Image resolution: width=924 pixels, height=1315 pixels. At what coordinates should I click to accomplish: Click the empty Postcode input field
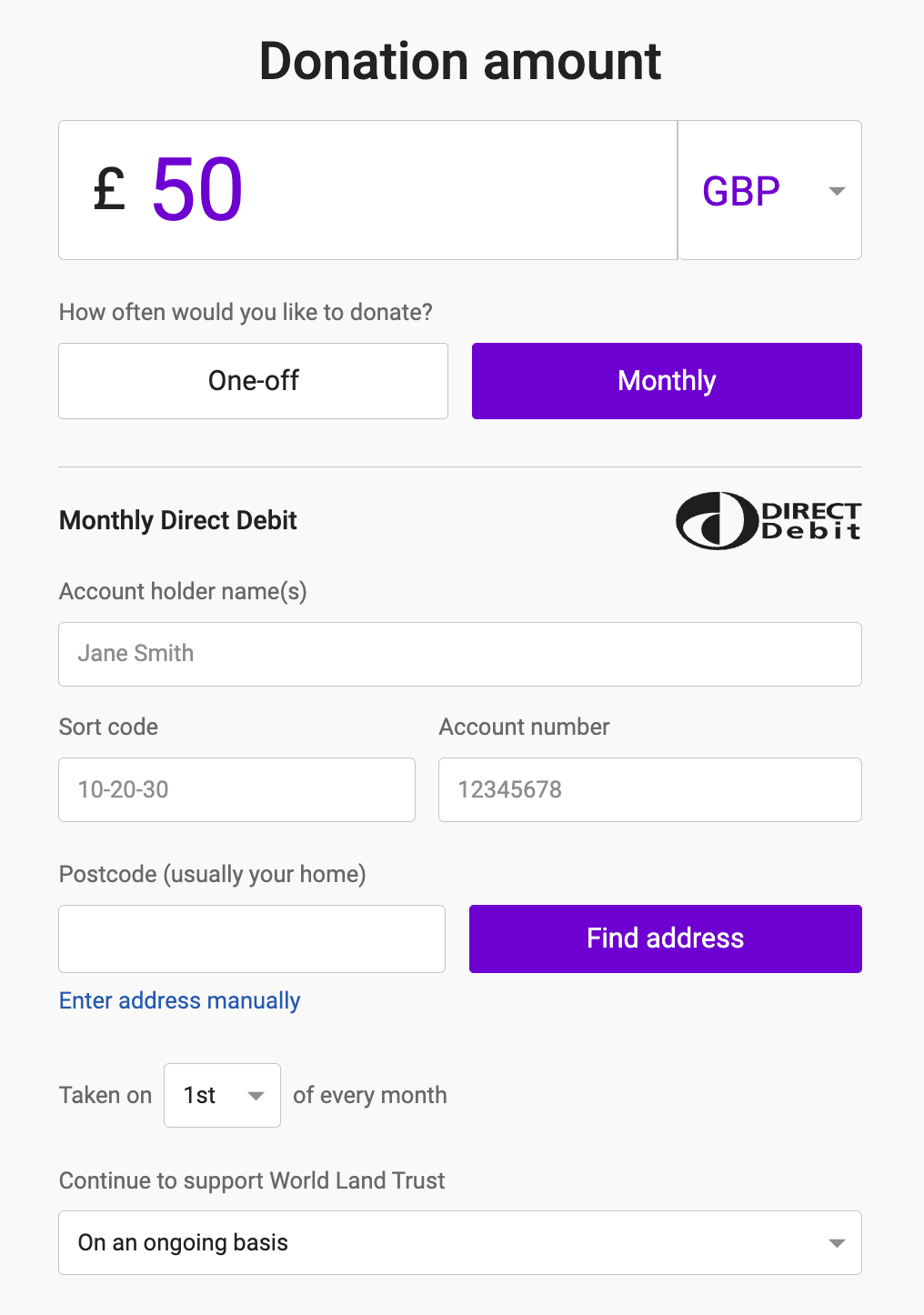point(252,939)
